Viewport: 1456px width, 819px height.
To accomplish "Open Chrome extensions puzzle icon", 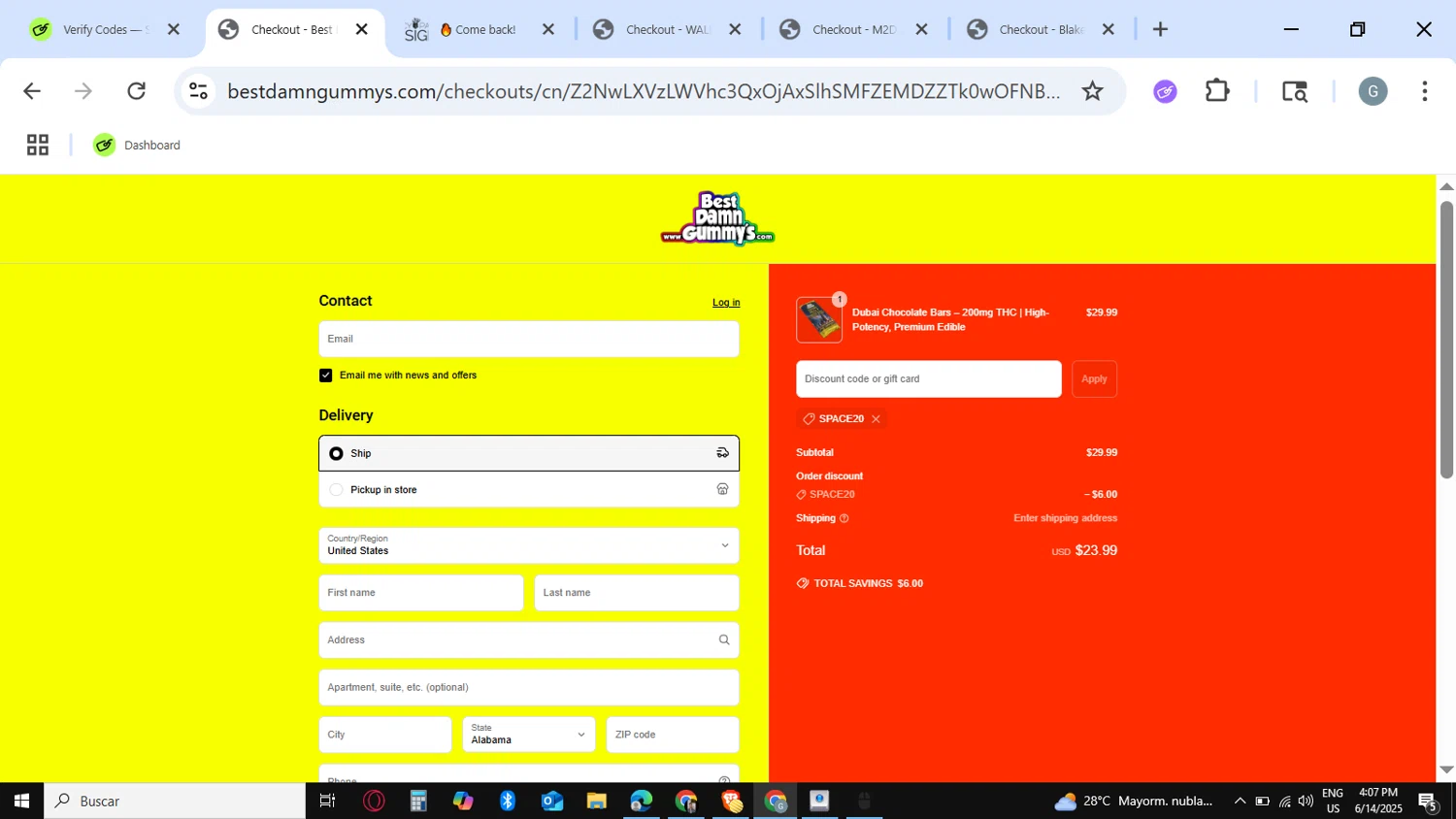I will click(x=1217, y=91).
